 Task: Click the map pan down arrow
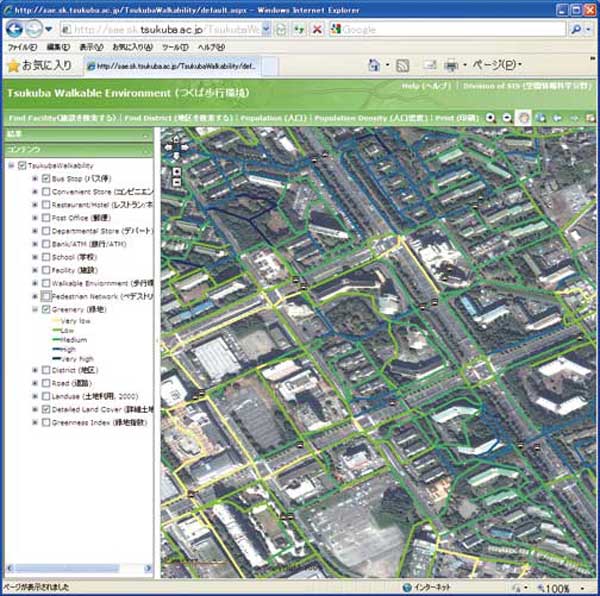point(176,155)
